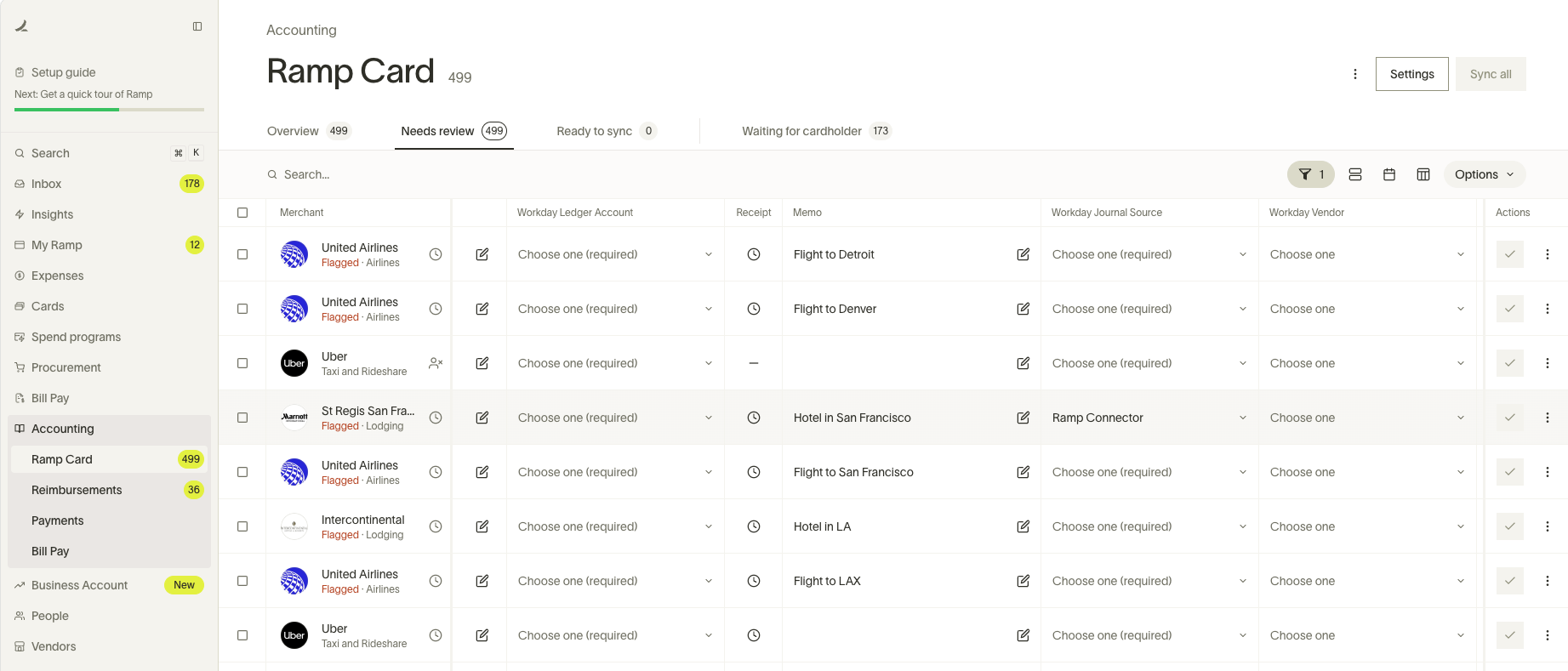Open the Waiting for cardholder tab
The image size is (1568, 671).
click(x=817, y=131)
